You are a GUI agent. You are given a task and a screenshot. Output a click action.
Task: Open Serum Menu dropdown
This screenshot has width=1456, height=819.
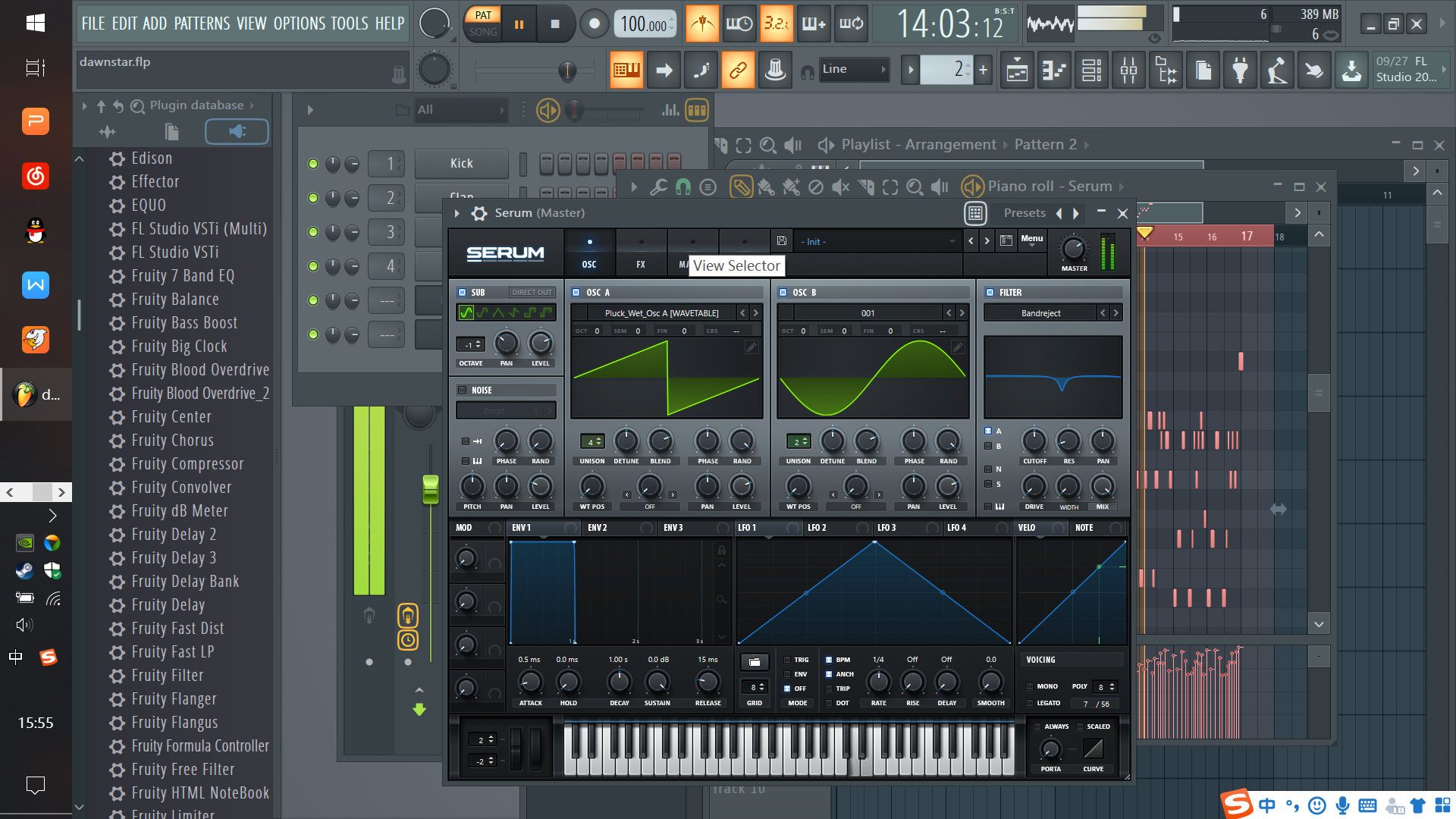pos(1031,240)
